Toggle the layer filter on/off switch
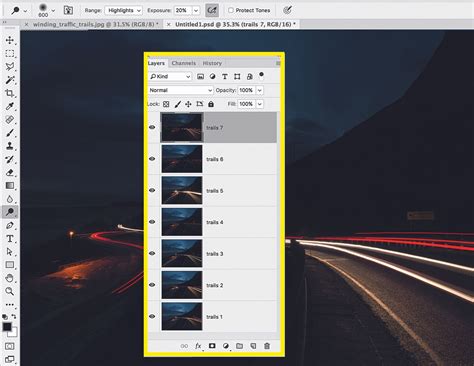Screen dimensions: 474x366 point(261,75)
